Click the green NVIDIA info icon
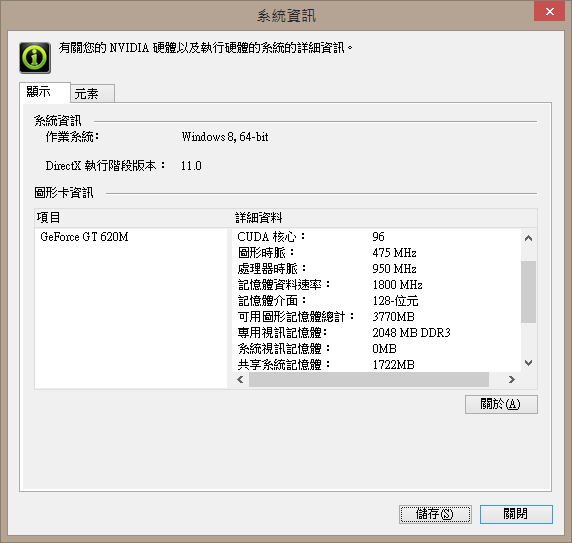572x543 pixels. 35,58
